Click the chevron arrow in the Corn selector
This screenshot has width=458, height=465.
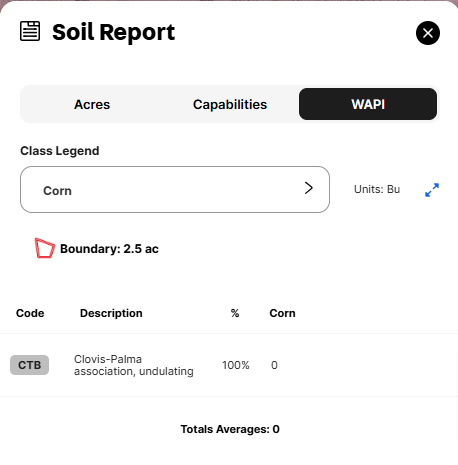point(309,188)
